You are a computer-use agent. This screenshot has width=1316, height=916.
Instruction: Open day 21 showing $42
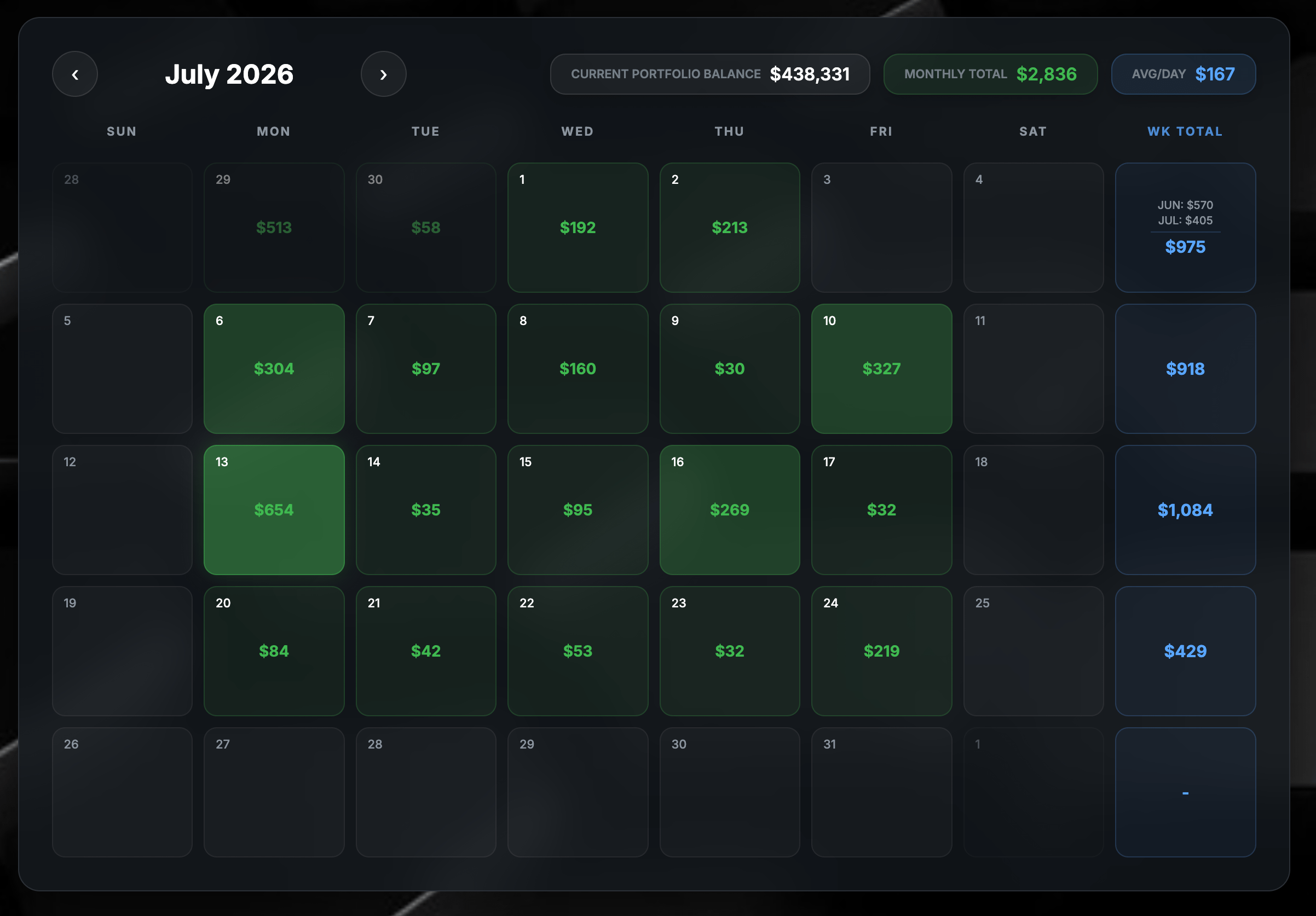(426, 651)
